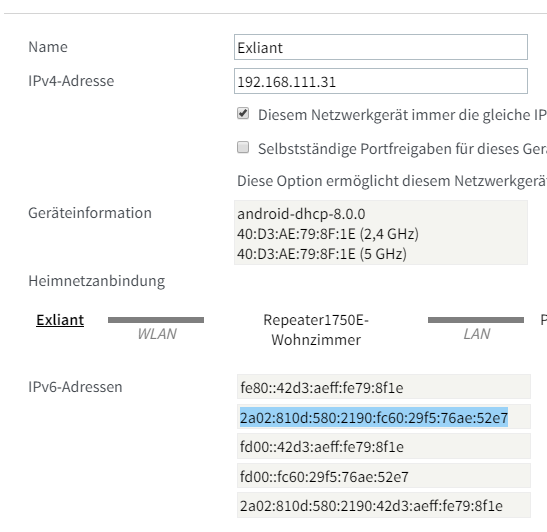Click the 'Diese Option ermöglicht' description text
Image resolution: width=547 pixels, height=532 pixels.
tap(392, 181)
